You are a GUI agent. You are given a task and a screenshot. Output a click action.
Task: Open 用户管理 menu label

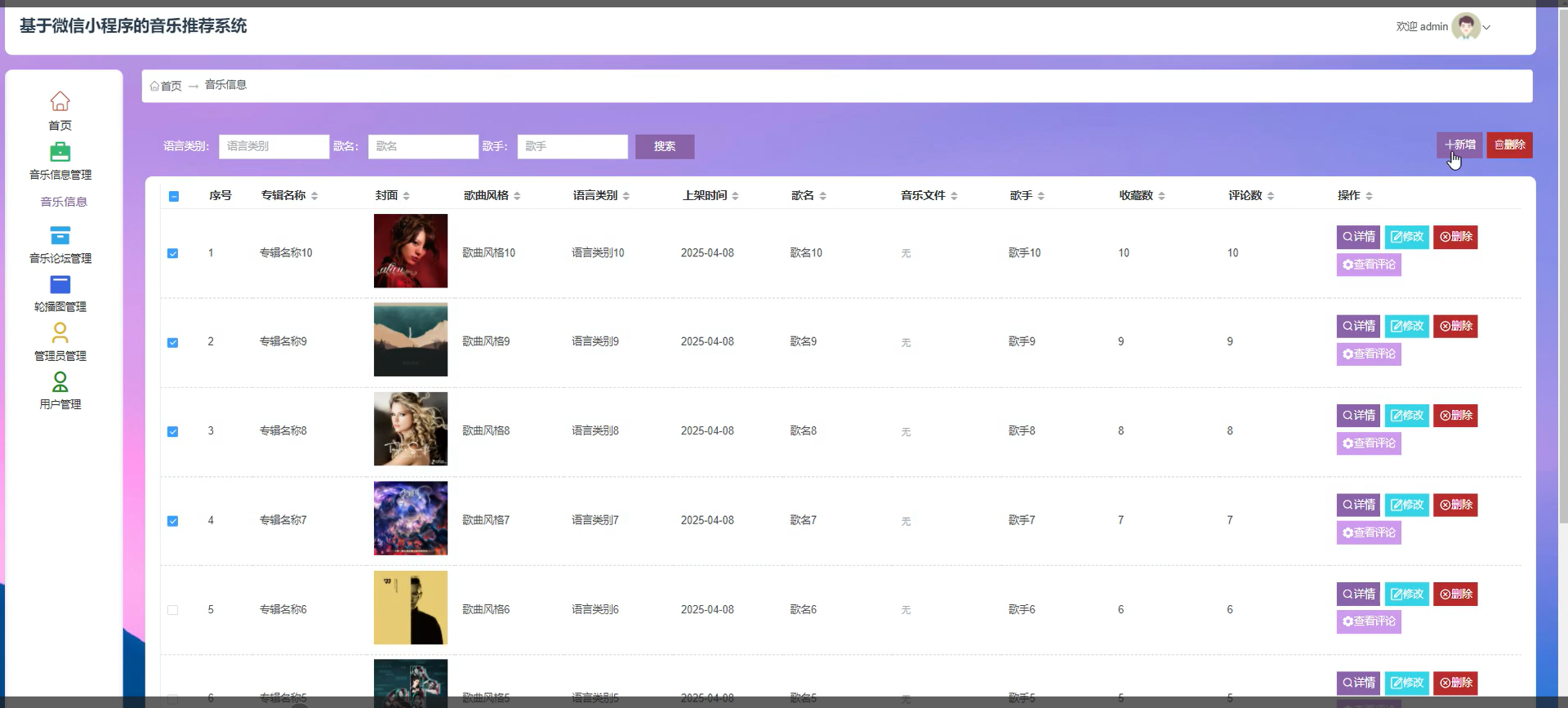point(60,404)
